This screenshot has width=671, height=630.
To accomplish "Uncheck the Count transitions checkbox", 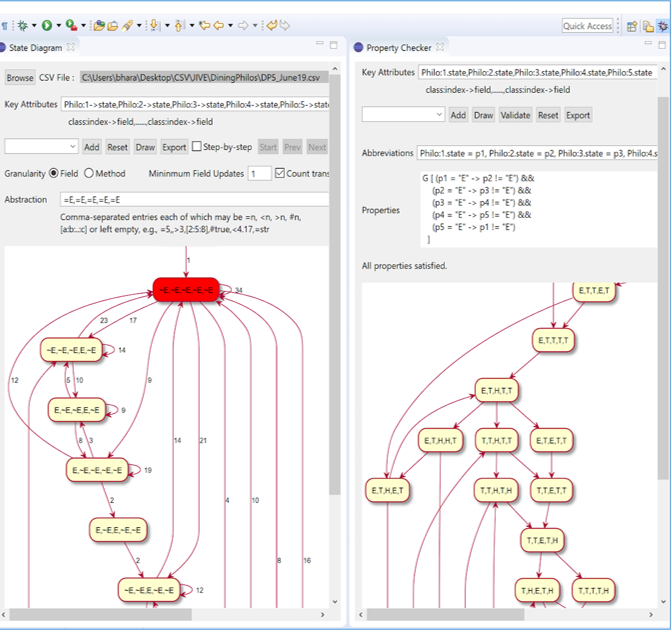I will click(280, 174).
